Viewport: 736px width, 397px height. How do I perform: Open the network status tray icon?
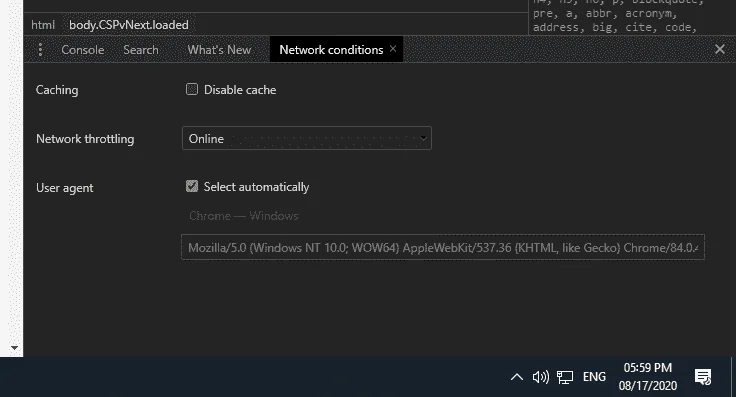coord(565,377)
